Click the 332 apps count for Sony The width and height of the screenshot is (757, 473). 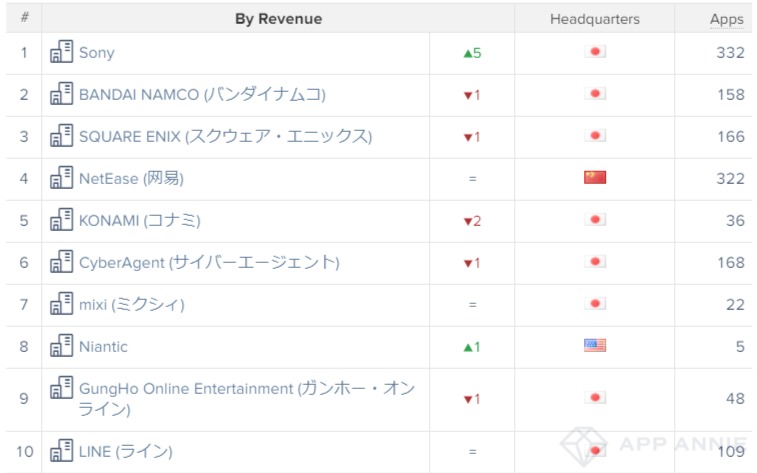tap(730, 52)
